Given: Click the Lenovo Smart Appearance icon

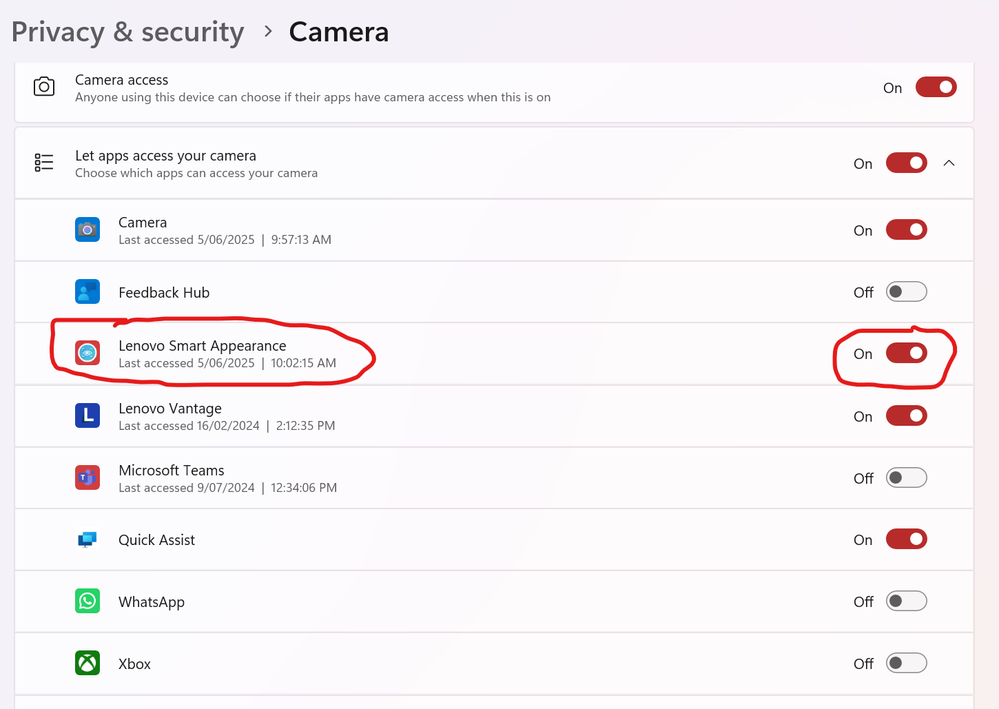Looking at the screenshot, I should tap(87, 353).
